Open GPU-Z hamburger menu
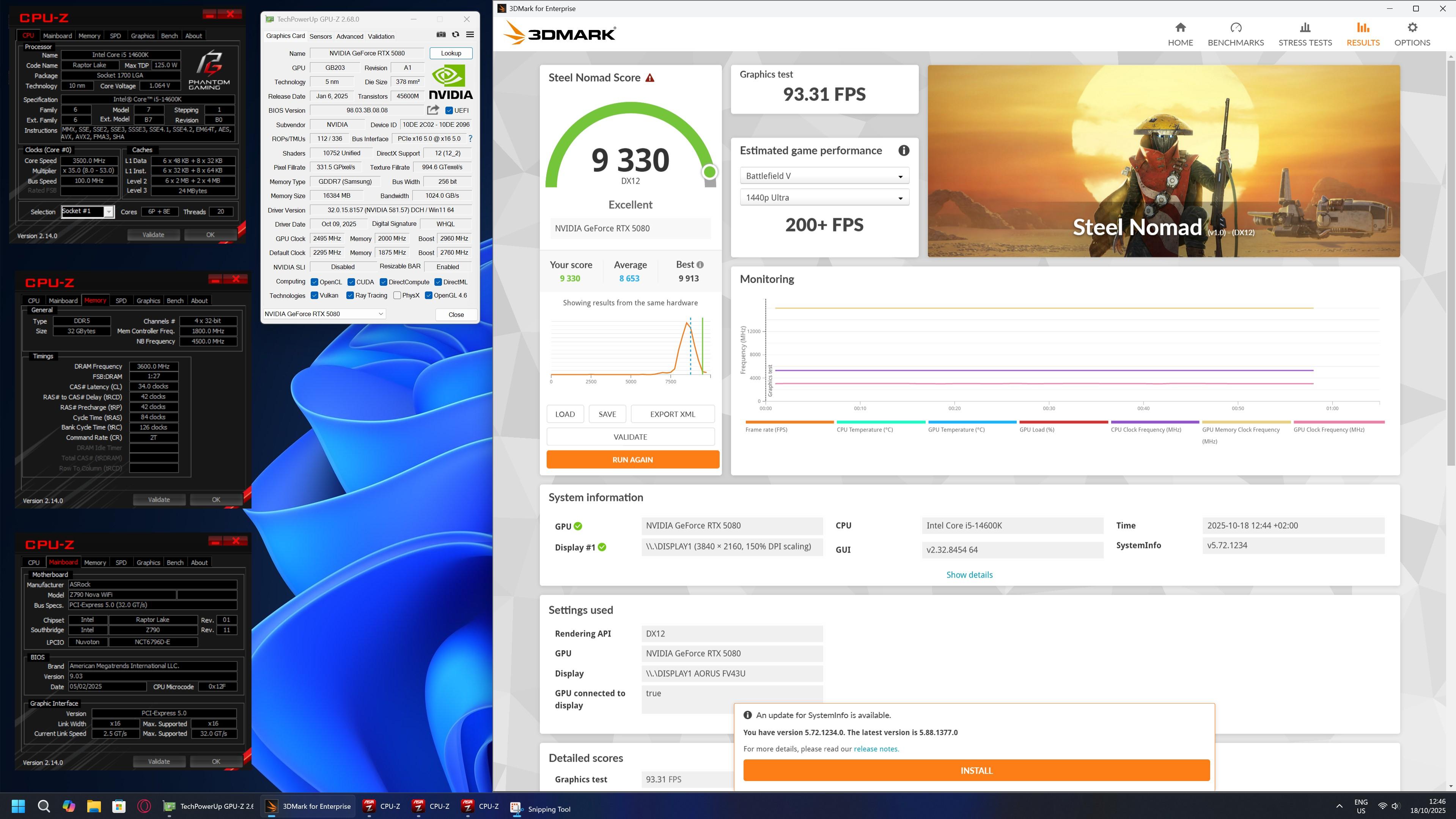 (470, 35)
